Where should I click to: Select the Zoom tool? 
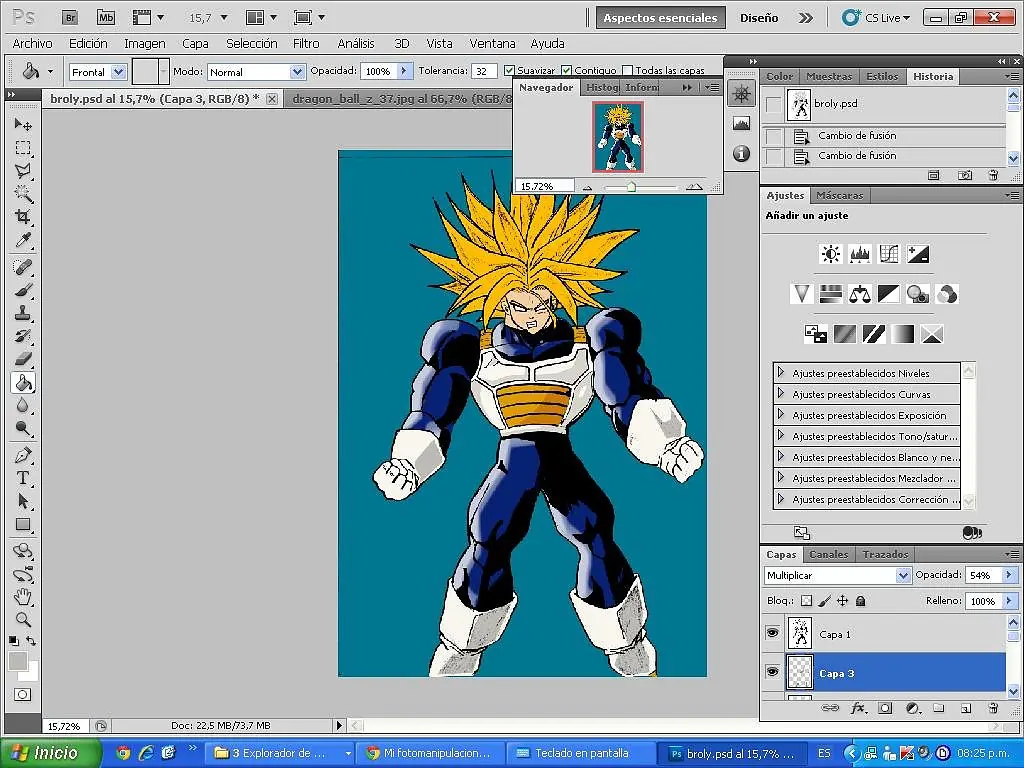point(23,620)
